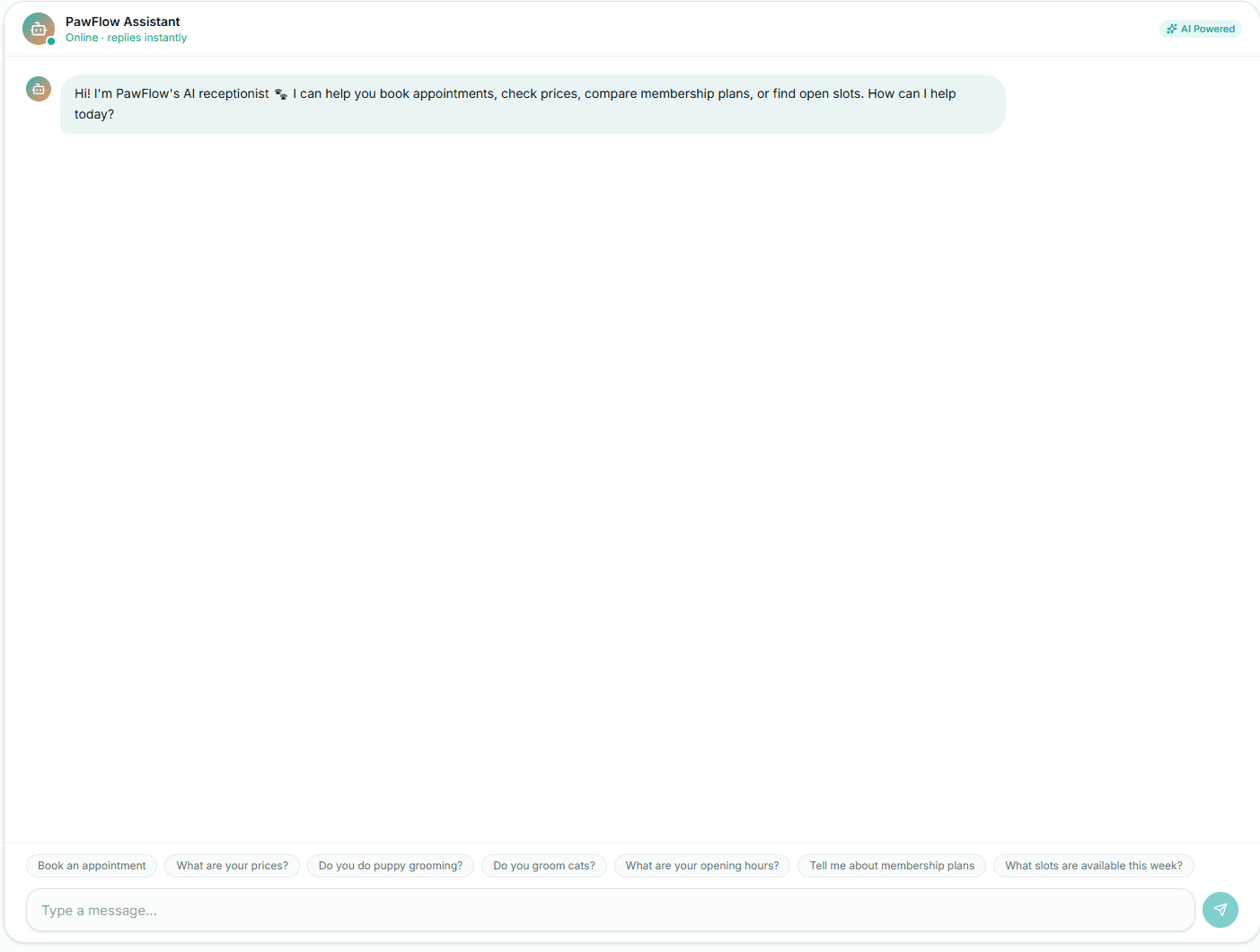Tap the 'Do you groom cats?' quick reply

544,866
